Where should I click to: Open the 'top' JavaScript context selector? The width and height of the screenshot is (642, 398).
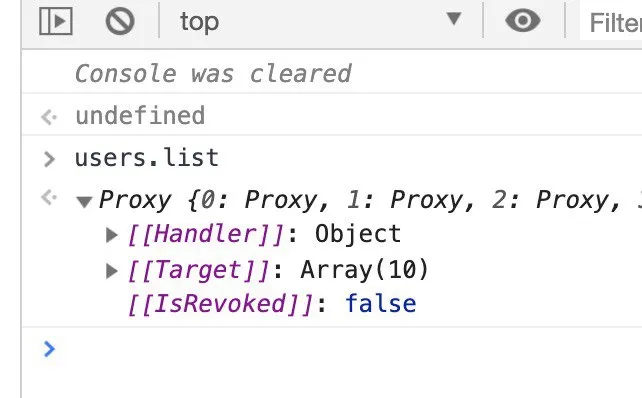[321, 21]
